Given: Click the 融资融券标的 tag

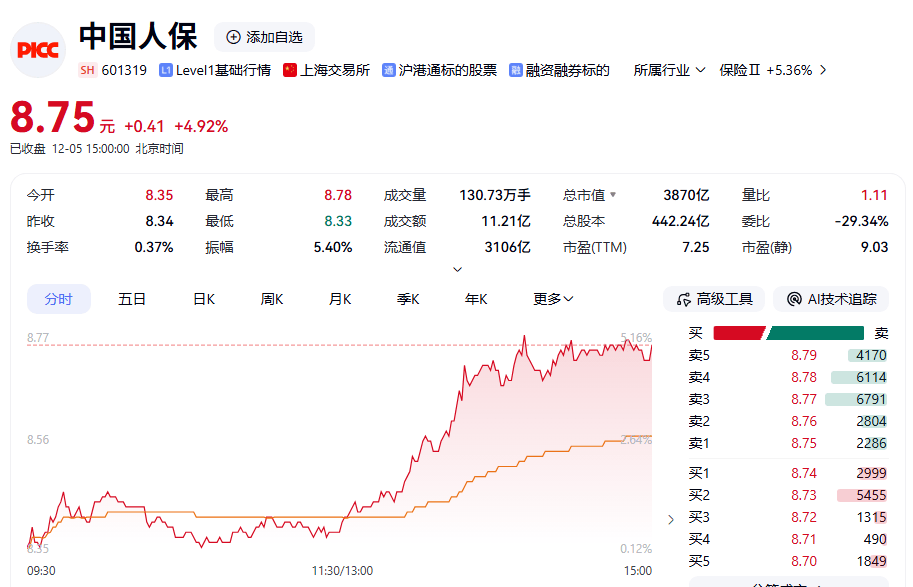Looking at the screenshot, I should pyautogui.click(x=568, y=70).
